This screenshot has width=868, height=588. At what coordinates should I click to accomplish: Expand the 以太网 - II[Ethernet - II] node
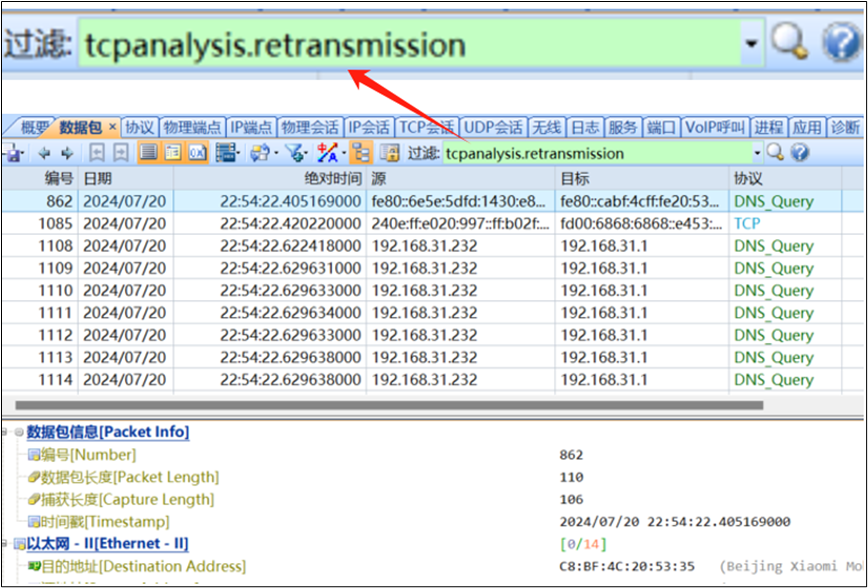coord(6,544)
